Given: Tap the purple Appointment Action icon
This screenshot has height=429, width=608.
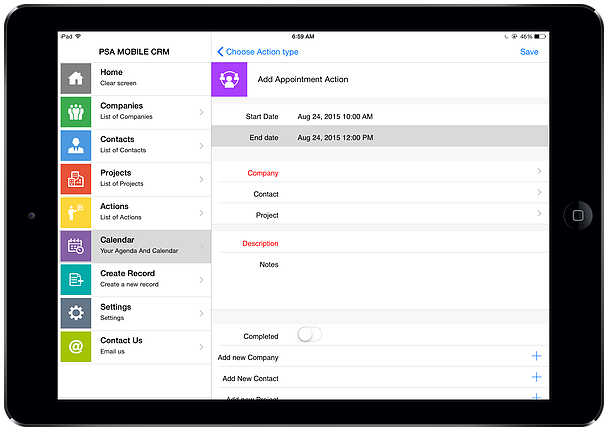Looking at the screenshot, I should click(x=229, y=80).
